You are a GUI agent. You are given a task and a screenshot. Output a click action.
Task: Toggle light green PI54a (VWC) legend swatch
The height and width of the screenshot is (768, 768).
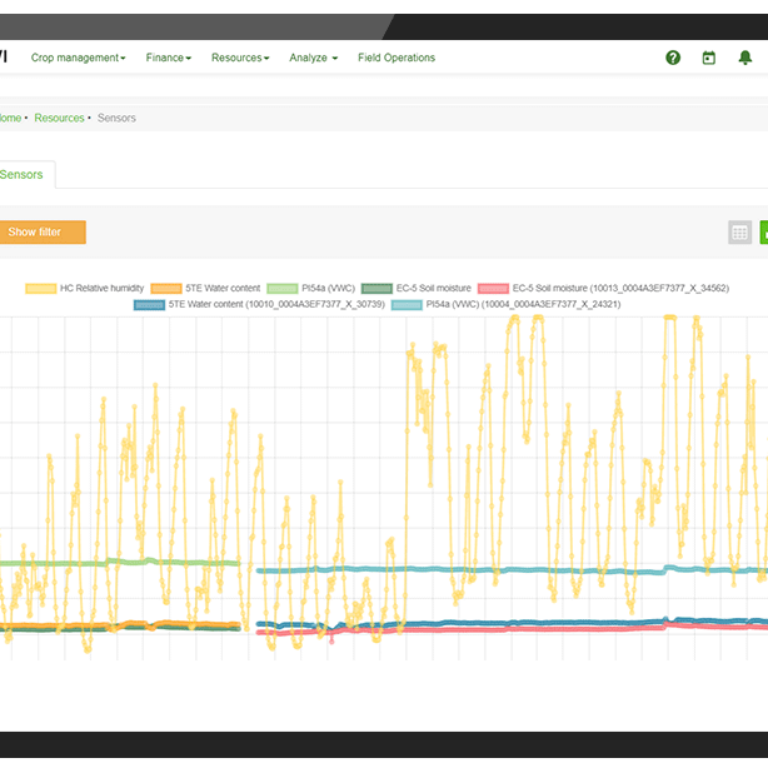pyautogui.click(x=282, y=288)
